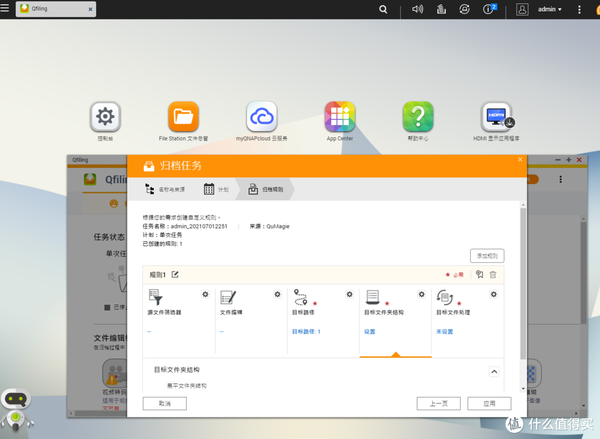This screenshot has width=600, height=439.
Task: Open settings gear for 源文件筛选器
Action: 205,295
